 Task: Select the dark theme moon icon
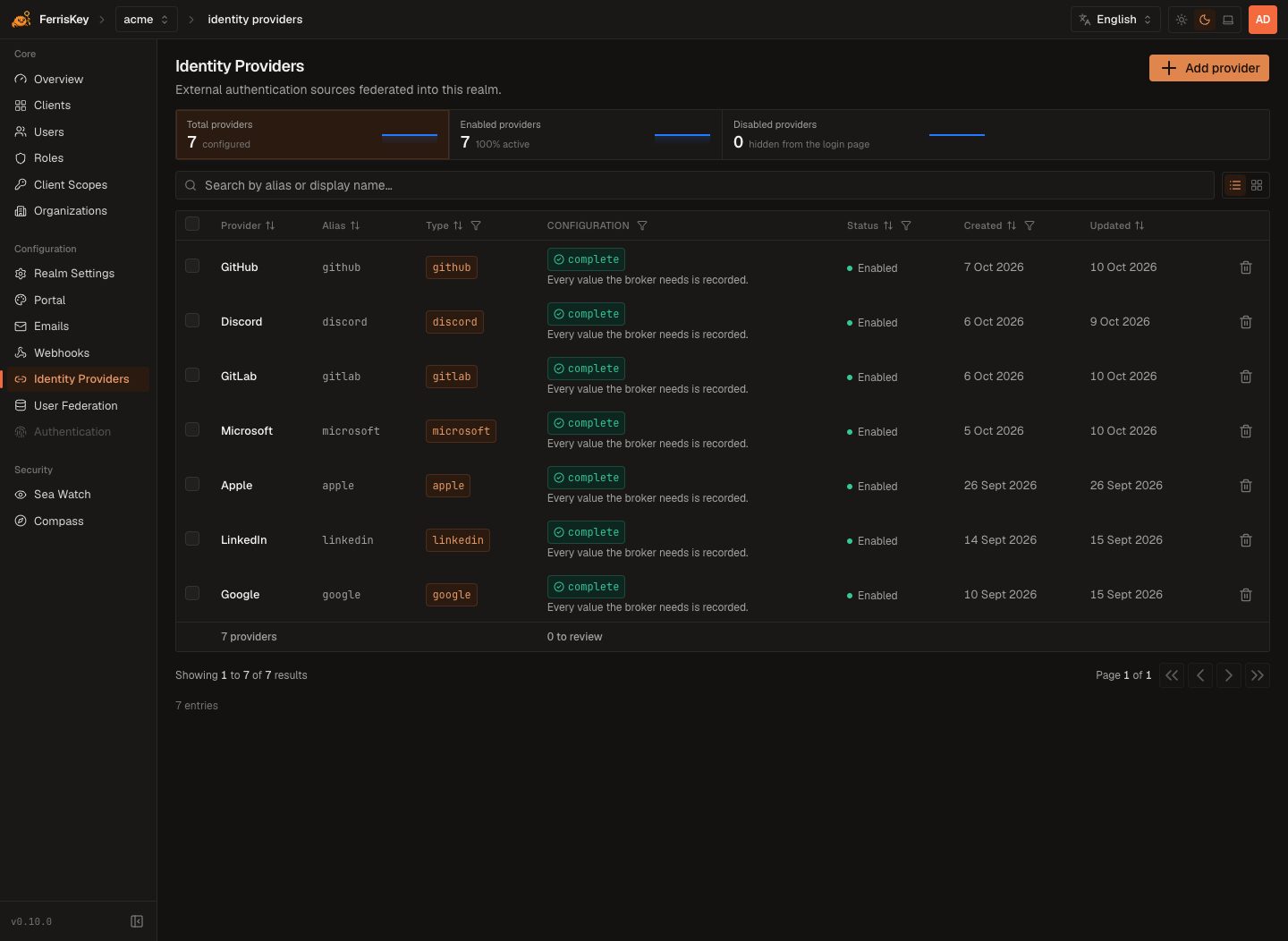1205,20
